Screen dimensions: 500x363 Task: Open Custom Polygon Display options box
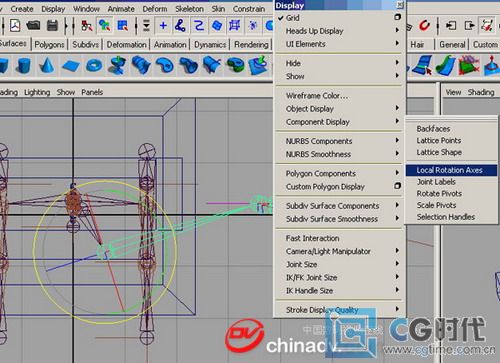(x=397, y=186)
